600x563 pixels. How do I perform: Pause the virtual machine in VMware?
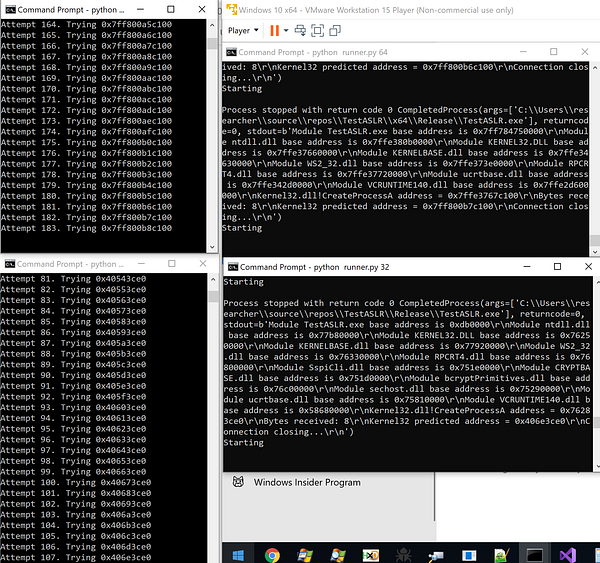coord(274,30)
